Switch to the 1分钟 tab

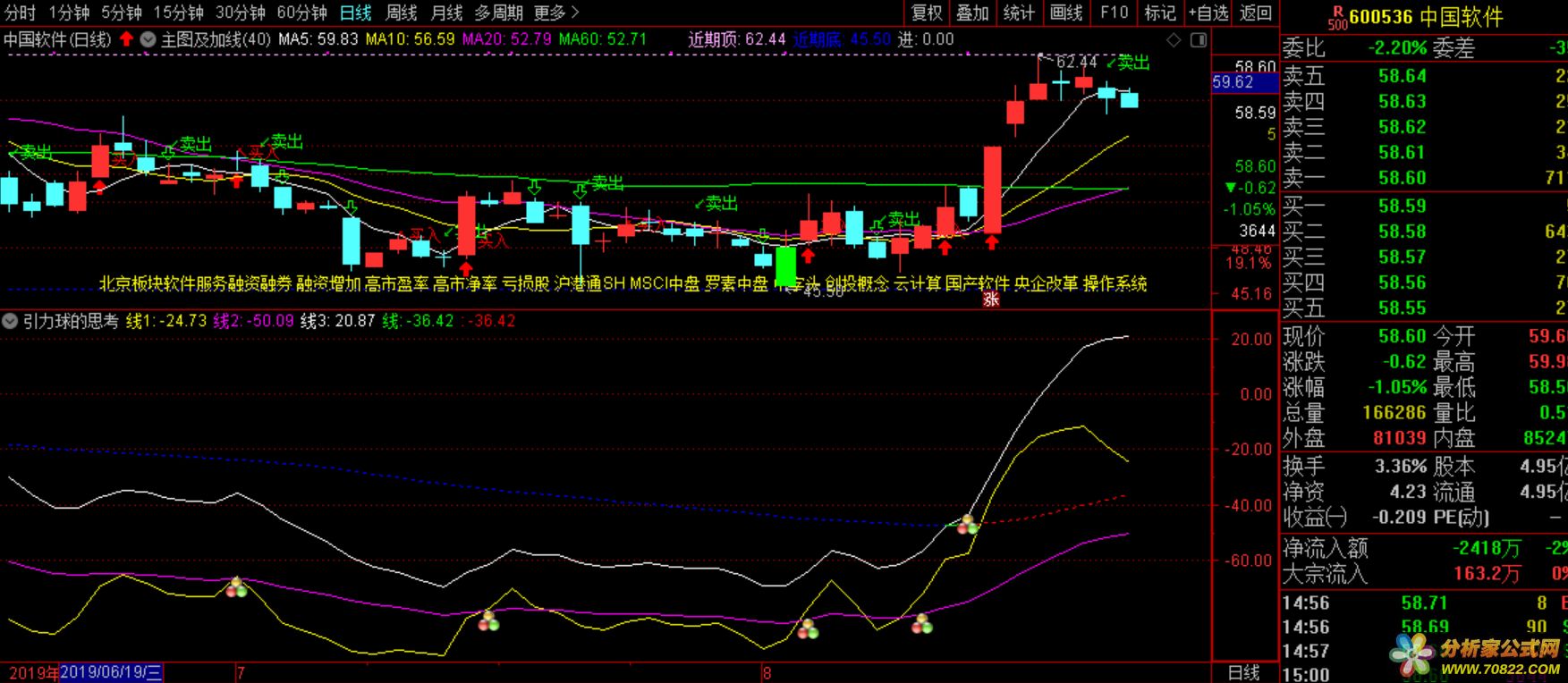[69, 13]
